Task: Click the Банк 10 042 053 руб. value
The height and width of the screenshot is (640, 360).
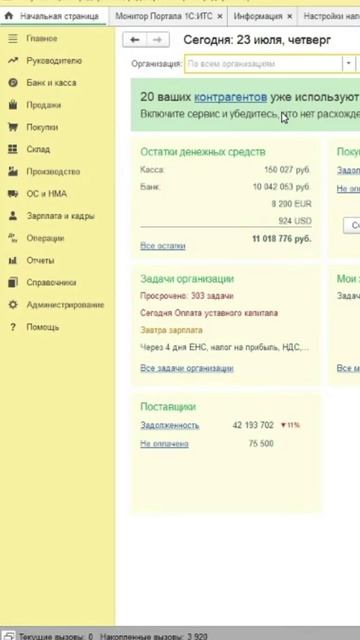Action: (x=282, y=187)
